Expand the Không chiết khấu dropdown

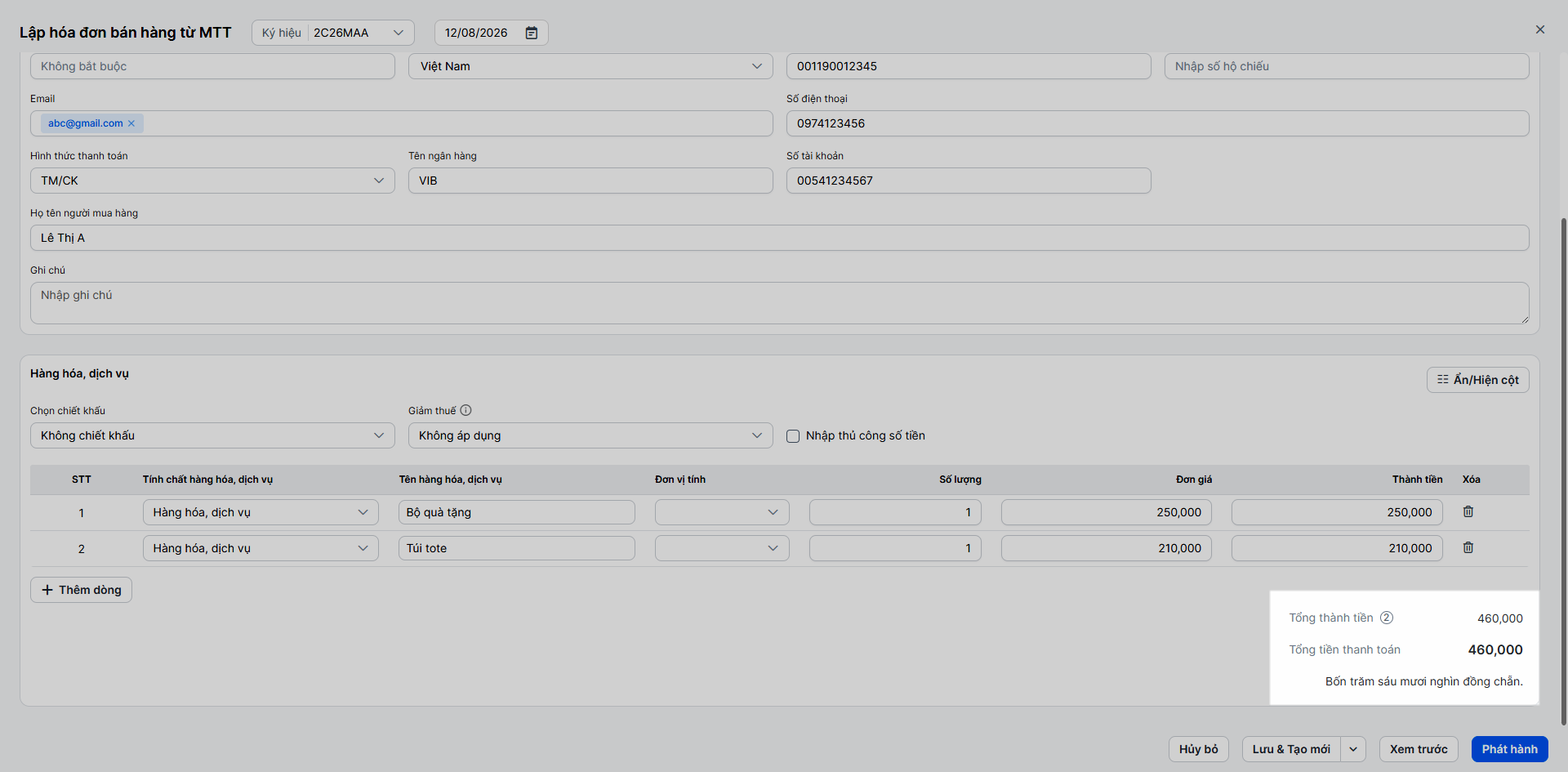click(212, 435)
